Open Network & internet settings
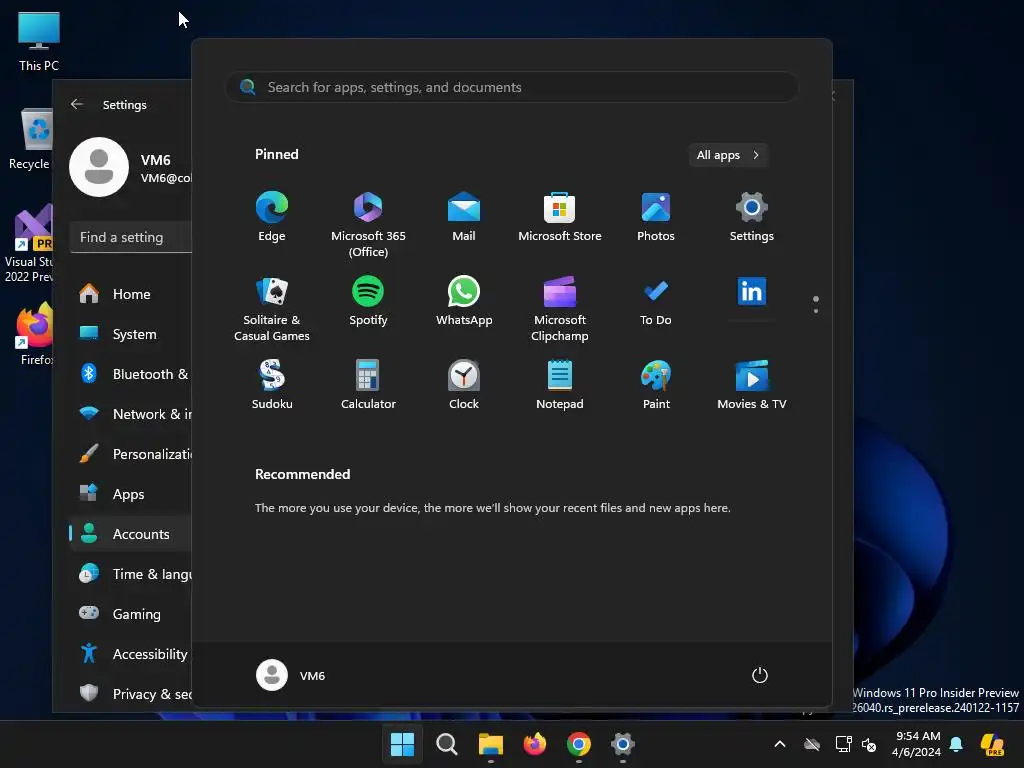Image resolution: width=1024 pixels, height=768 pixels. (131, 414)
